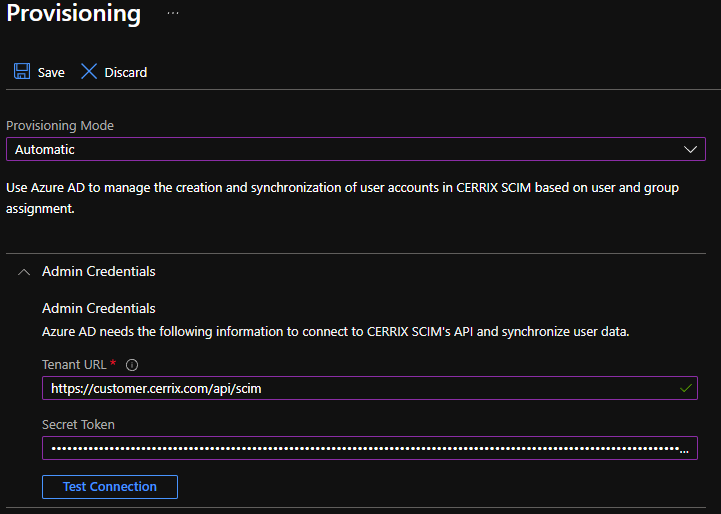Click the Secret Token label

point(78,424)
